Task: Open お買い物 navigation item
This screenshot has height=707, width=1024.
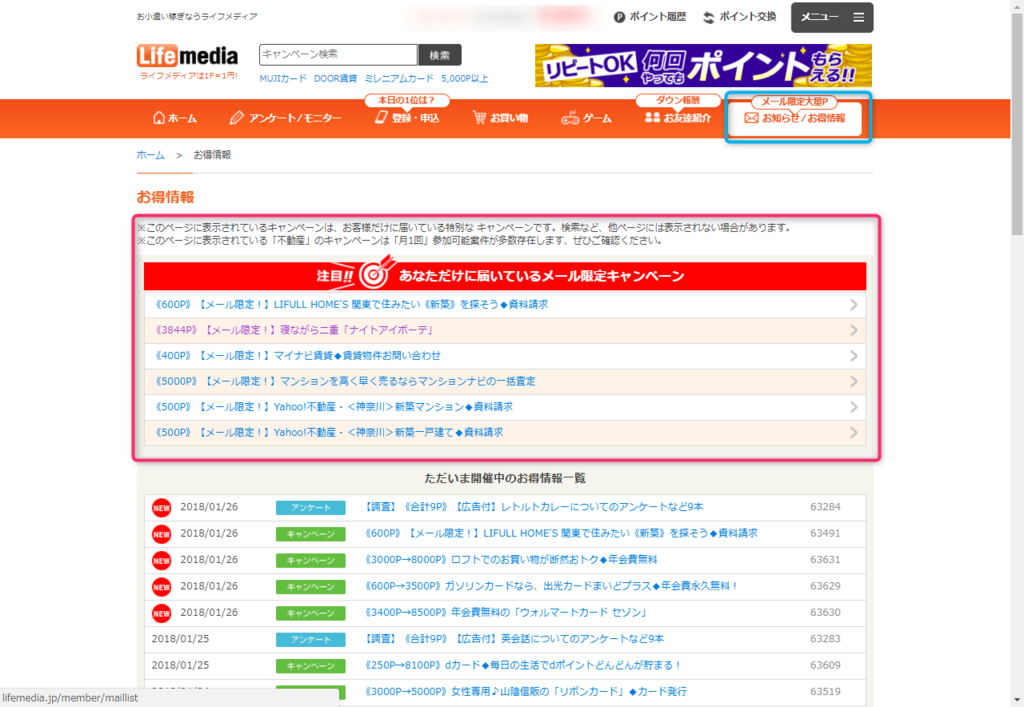Action: (500, 118)
